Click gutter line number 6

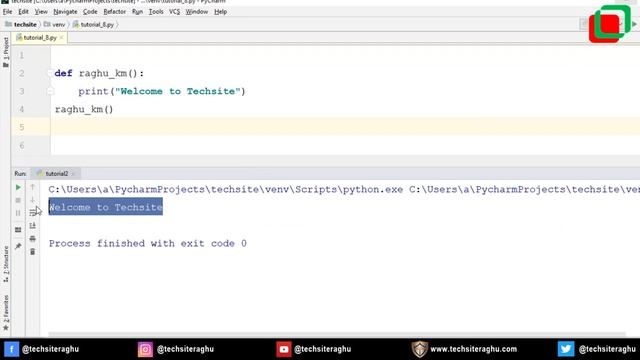tap(21, 145)
